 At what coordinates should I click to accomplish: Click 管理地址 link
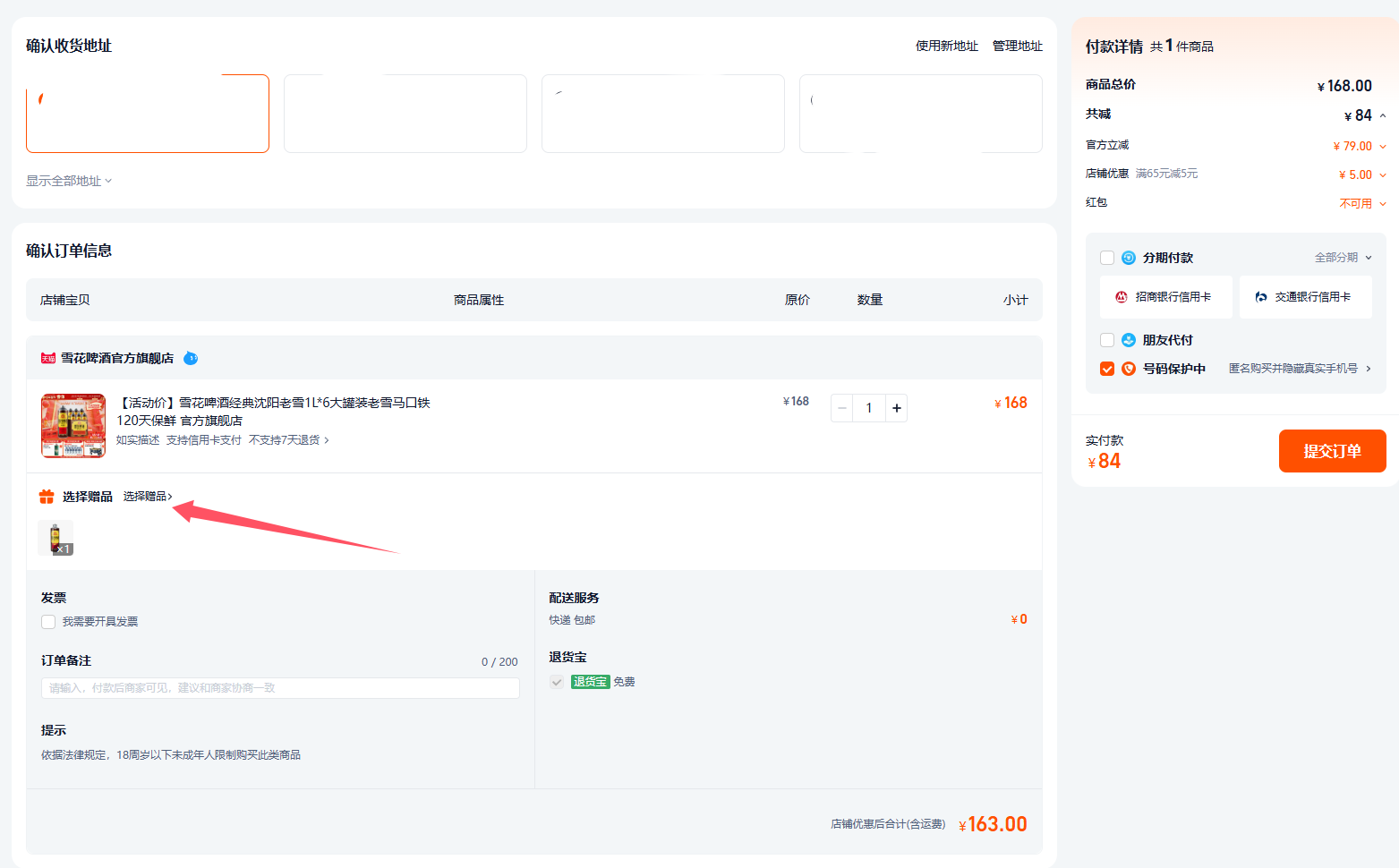(x=1017, y=46)
